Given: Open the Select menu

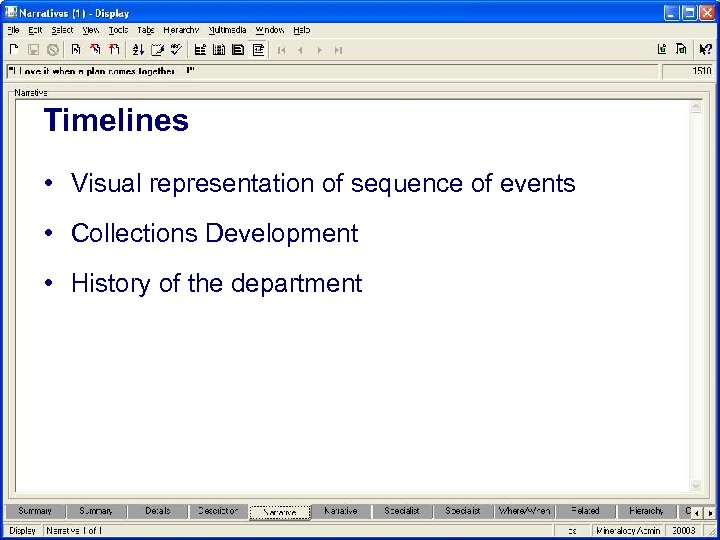Looking at the screenshot, I should 62,30.
